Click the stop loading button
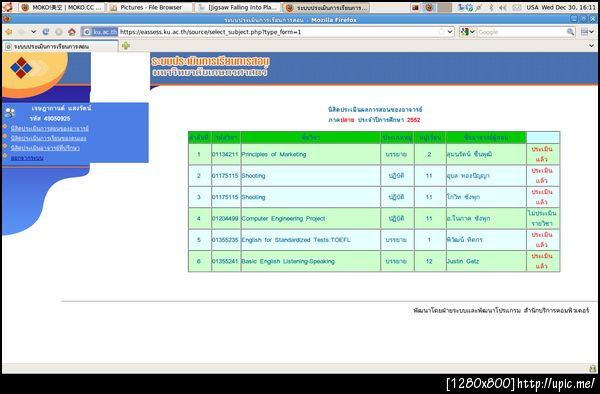Screen dimensions: 600x394 click(59, 32)
